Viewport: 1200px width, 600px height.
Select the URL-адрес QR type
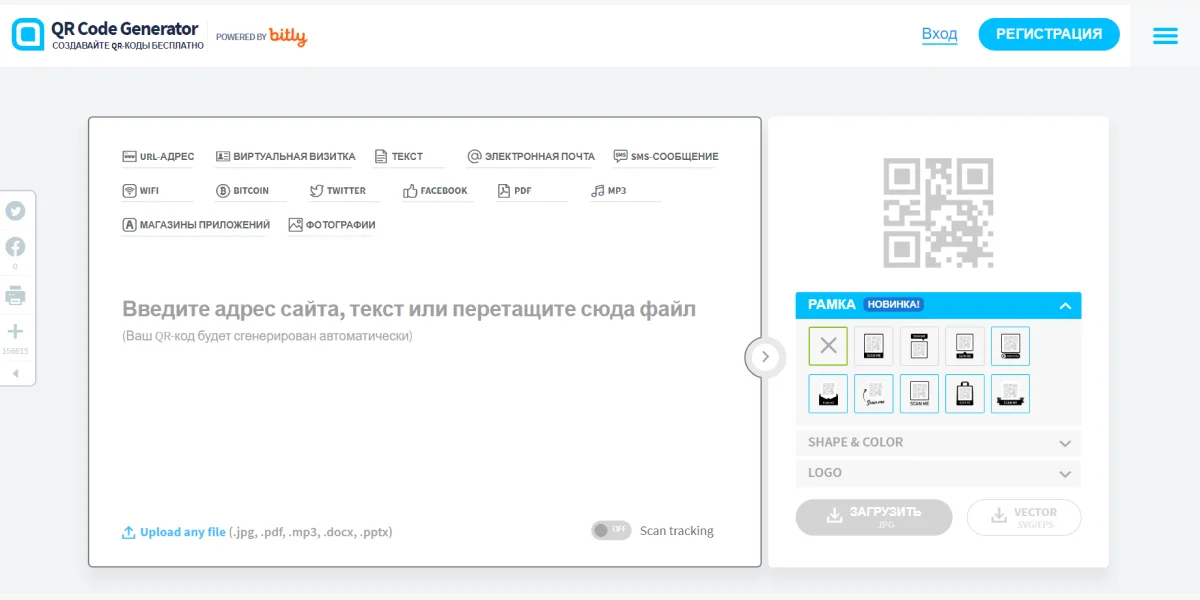tap(158, 157)
